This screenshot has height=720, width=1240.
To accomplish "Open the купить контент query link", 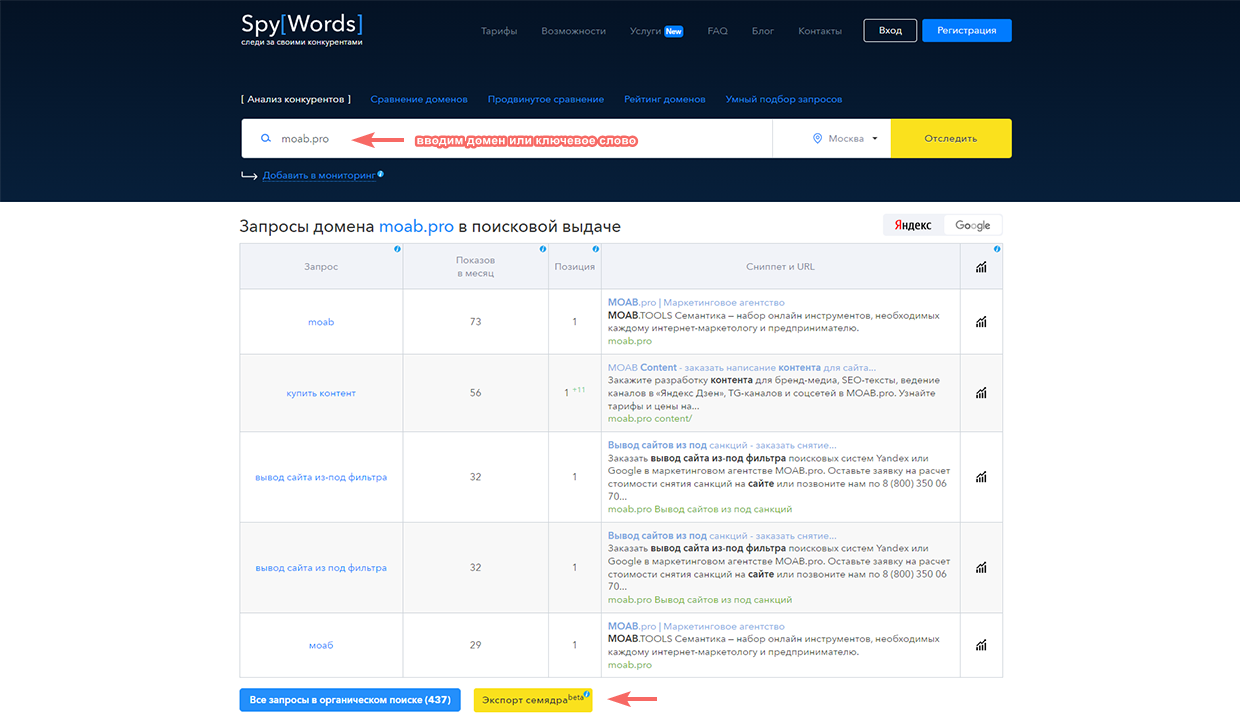I will (x=321, y=393).
